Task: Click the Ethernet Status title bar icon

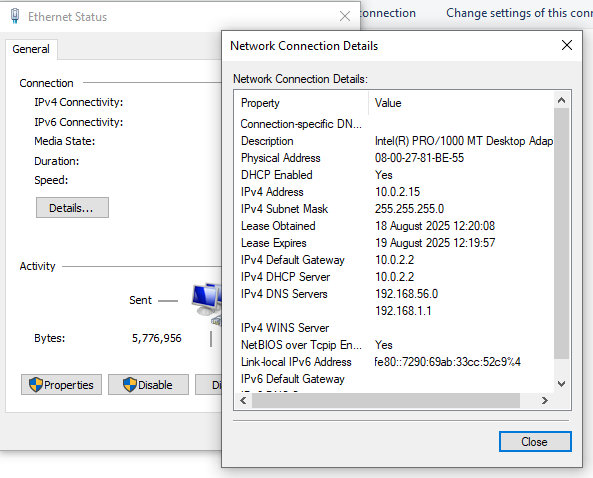Action: (x=15, y=16)
